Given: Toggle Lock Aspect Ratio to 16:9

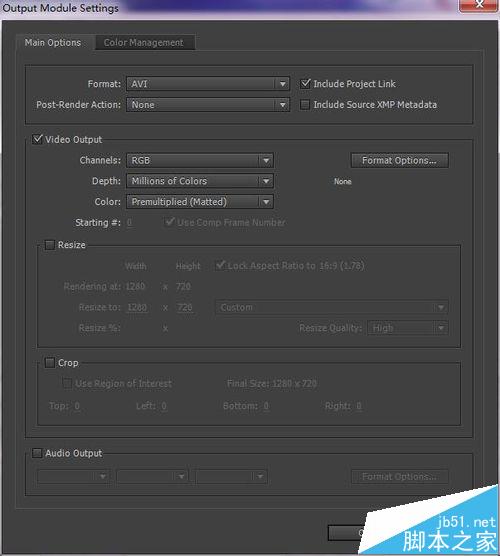Looking at the screenshot, I should coord(221,265).
